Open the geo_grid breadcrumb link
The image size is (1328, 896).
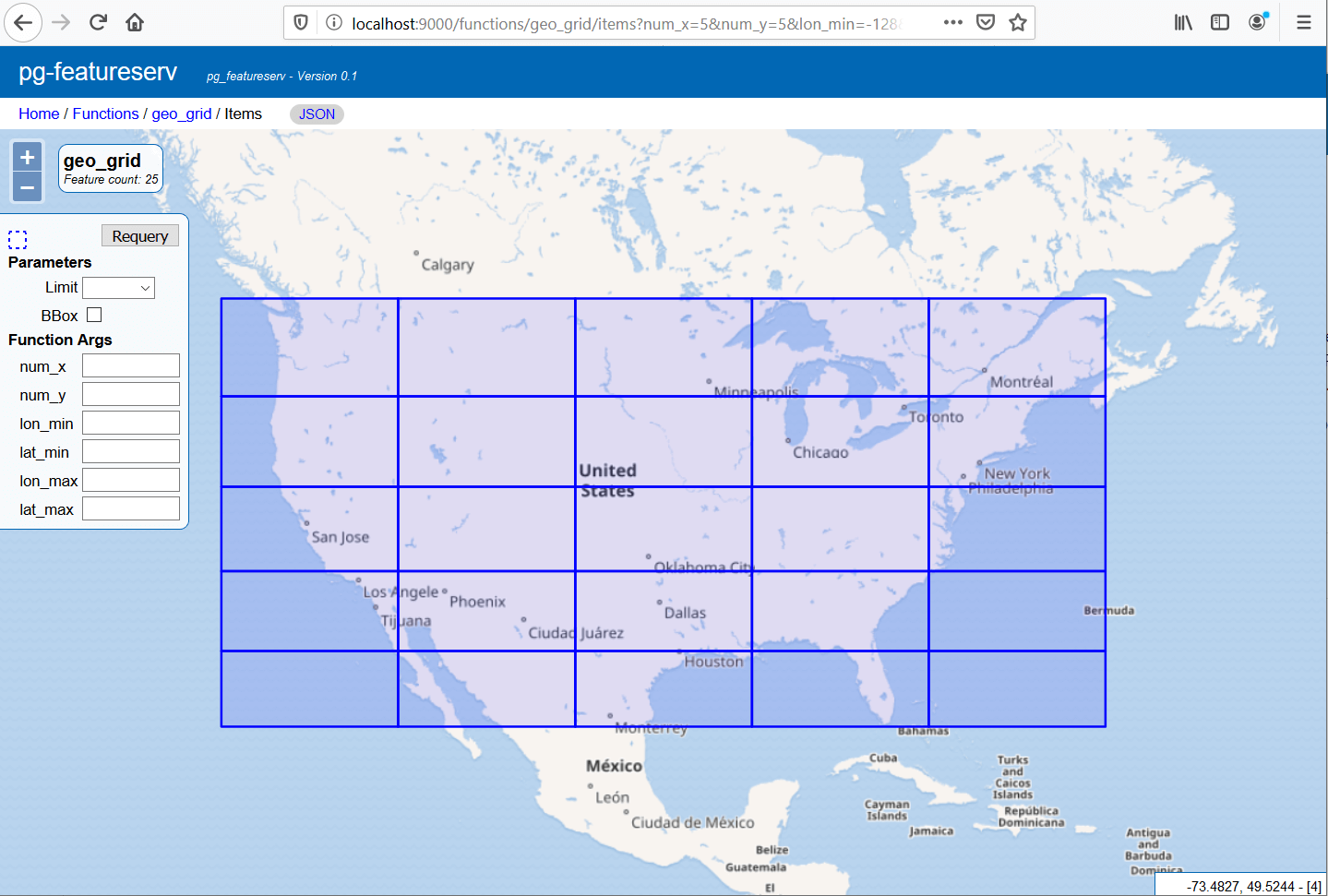click(182, 114)
